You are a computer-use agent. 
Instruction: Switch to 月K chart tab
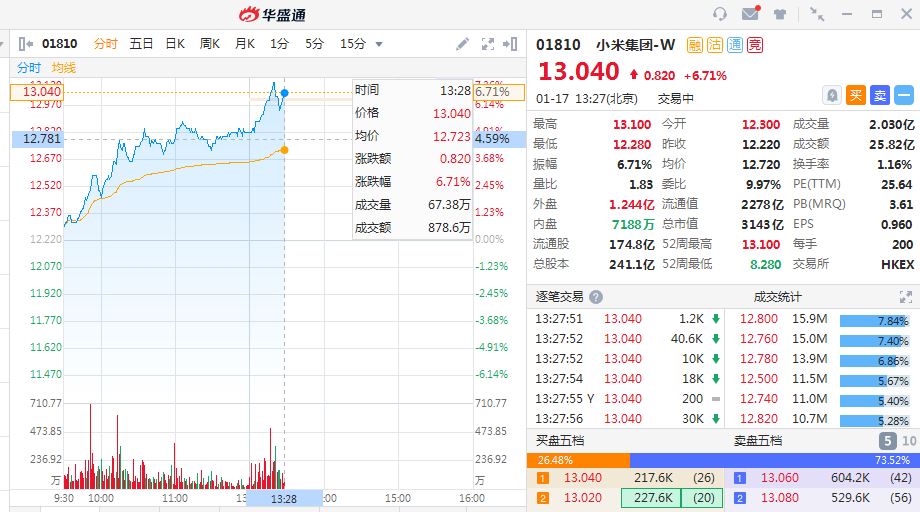[245, 44]
